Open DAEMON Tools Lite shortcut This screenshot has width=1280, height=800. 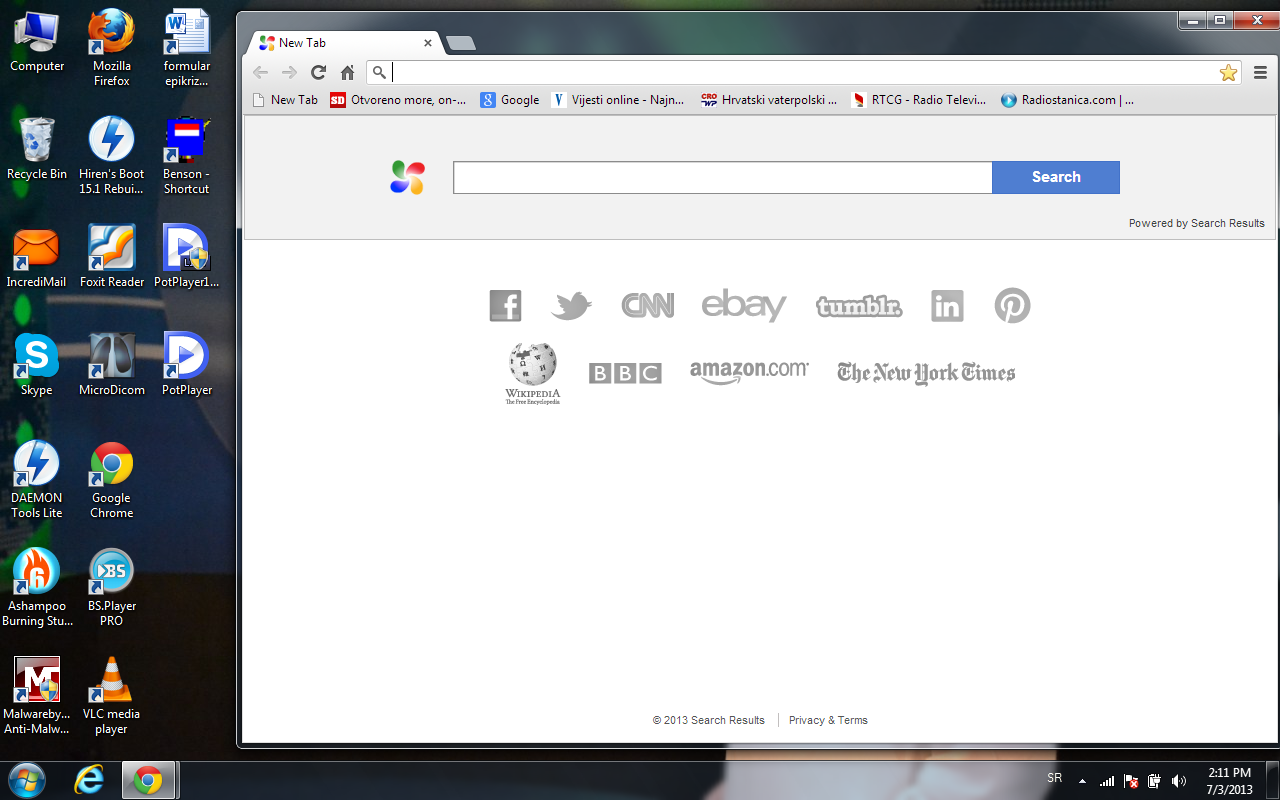click(37, 480)
